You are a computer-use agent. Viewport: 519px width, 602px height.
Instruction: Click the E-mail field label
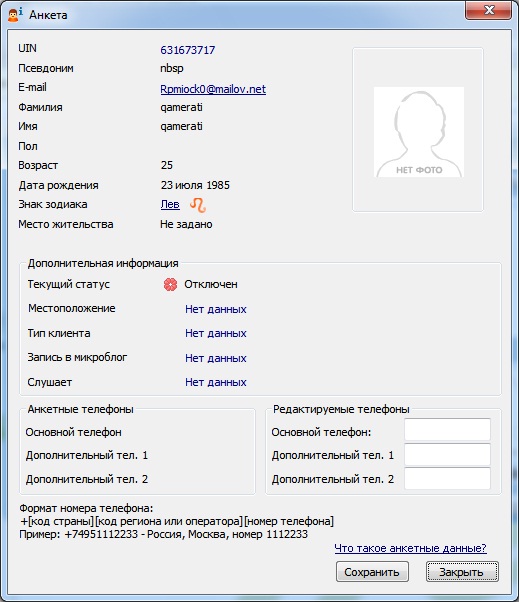click(x=32, y=88)
